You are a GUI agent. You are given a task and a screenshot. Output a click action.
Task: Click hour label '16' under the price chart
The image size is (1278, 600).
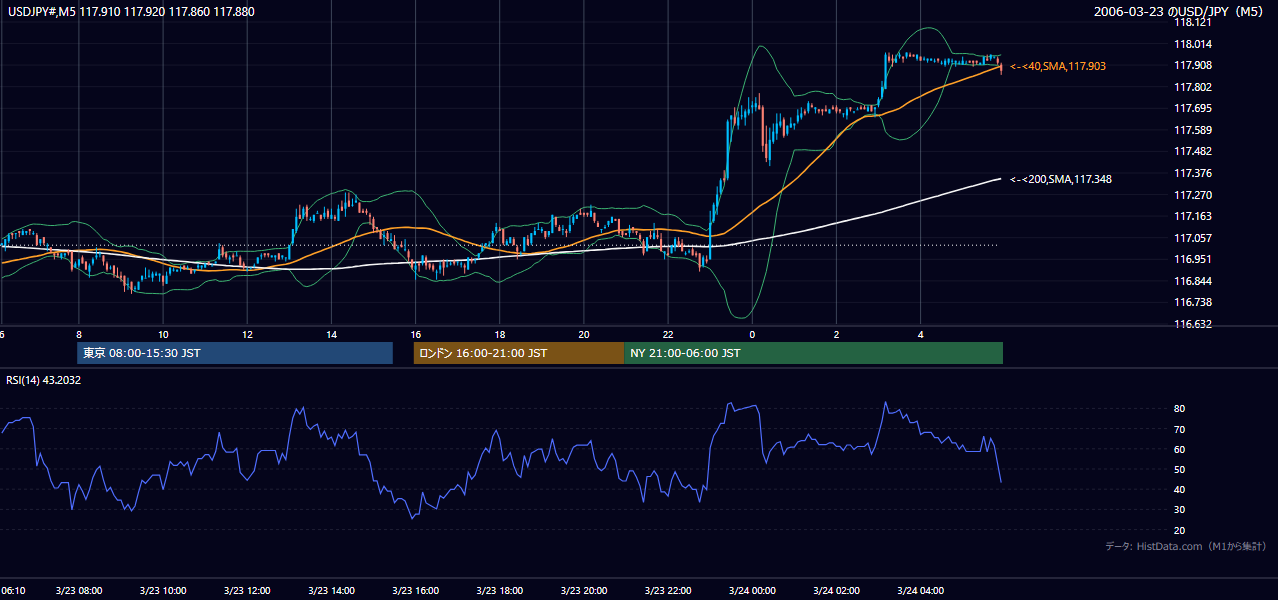[x=416, y=335]
